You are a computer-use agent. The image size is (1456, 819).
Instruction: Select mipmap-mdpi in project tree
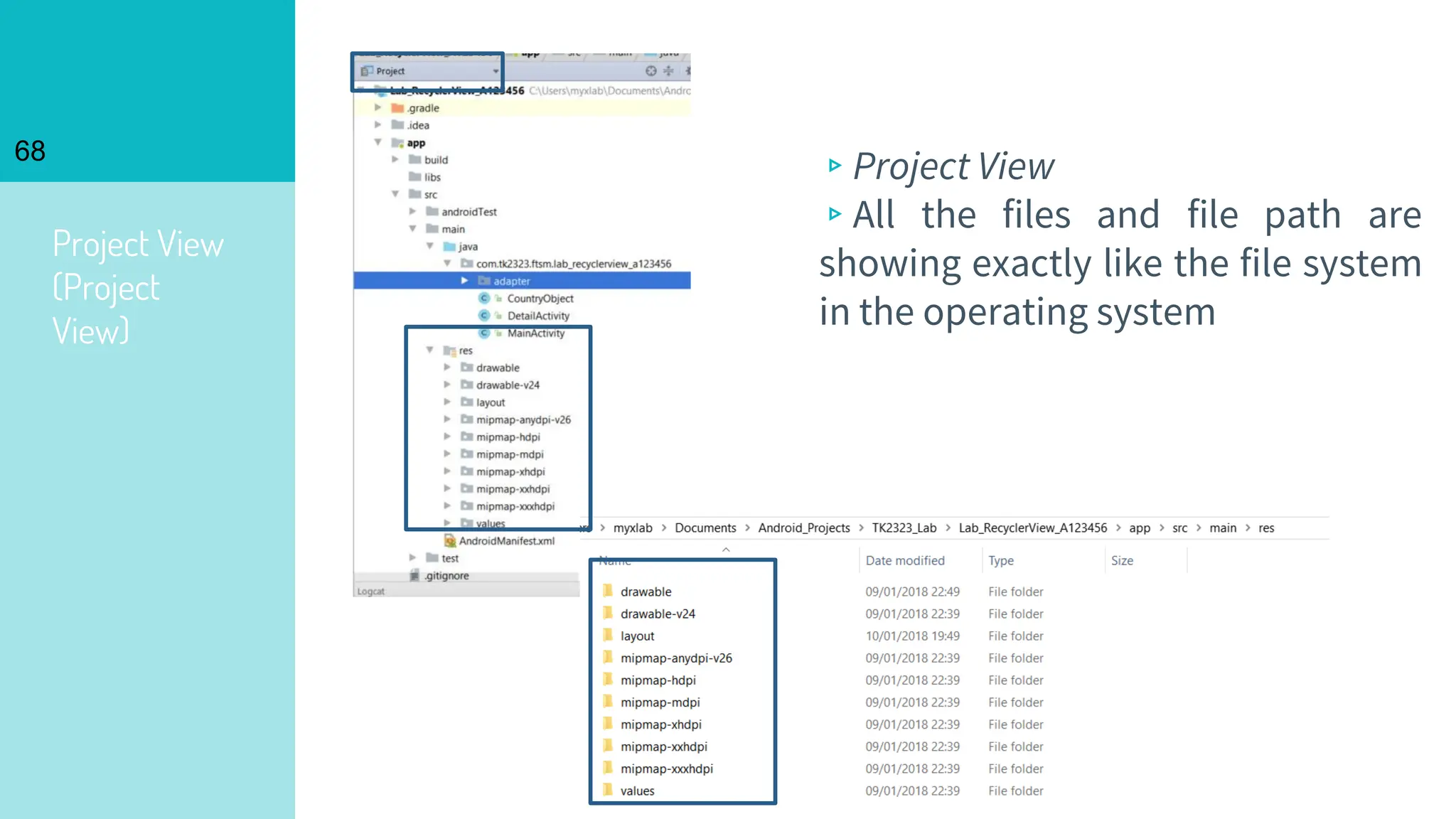click(510, 454)
